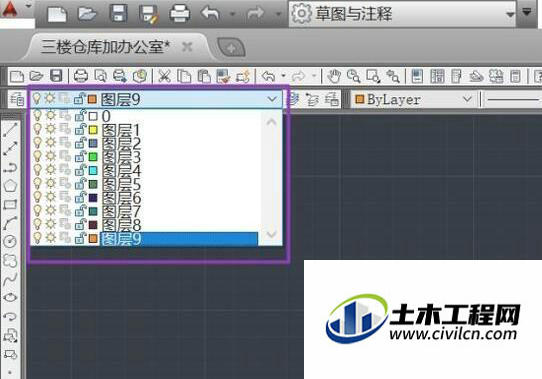Select the Line draw tool

[x=10, y=129]
